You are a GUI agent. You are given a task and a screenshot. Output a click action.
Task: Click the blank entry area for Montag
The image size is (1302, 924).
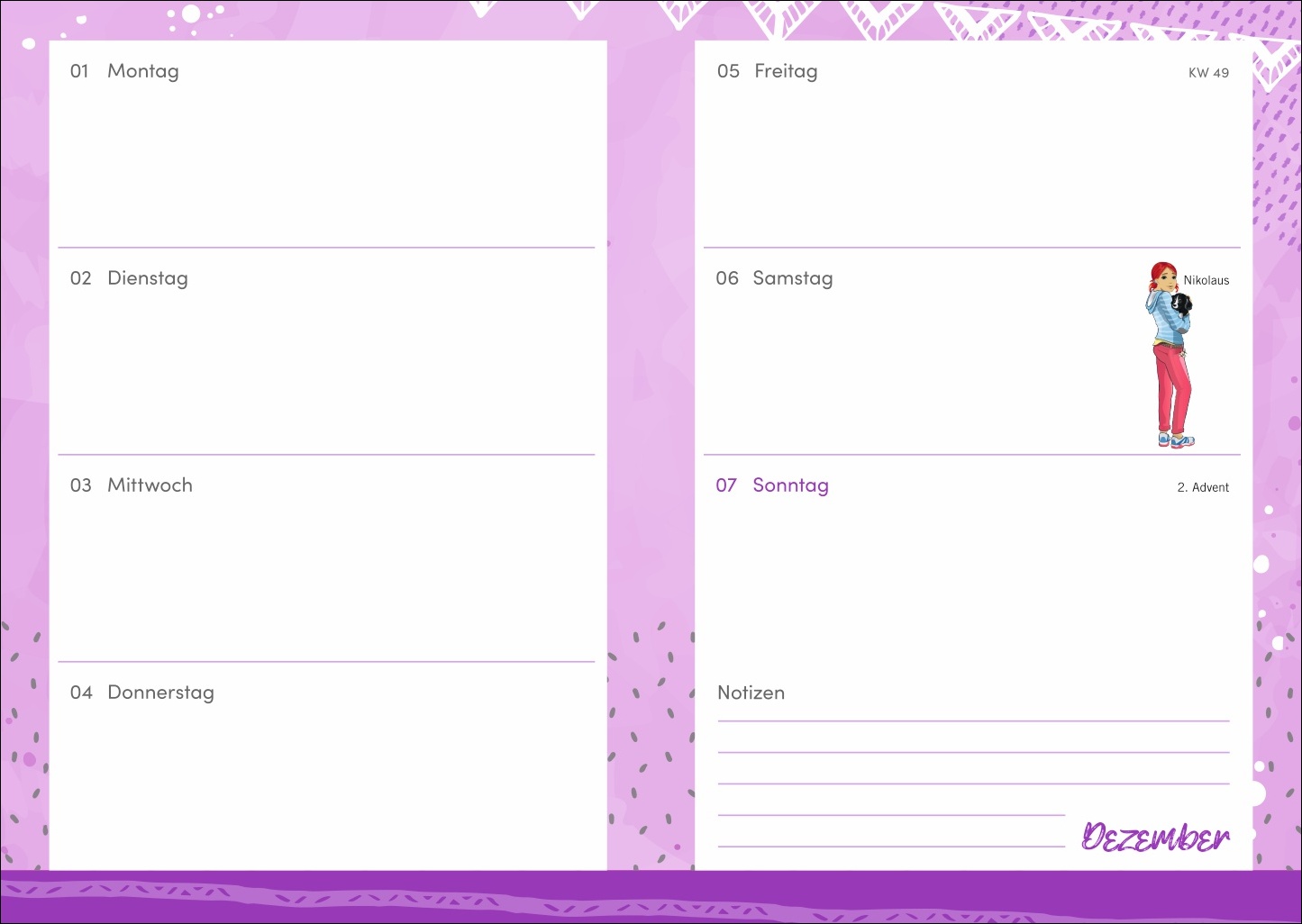(x=326, y=162)
